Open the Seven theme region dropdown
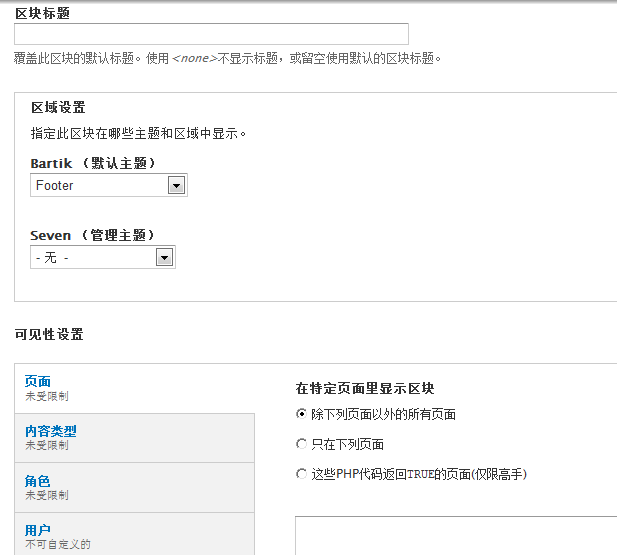This screenshot has width=617, height=555. tap(103, 257)
